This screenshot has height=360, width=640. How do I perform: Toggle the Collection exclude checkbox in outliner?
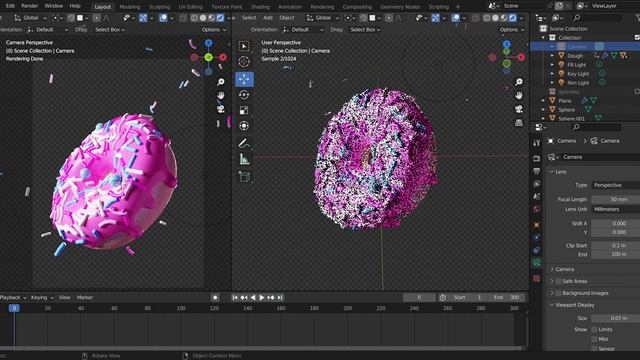point(637,38)
